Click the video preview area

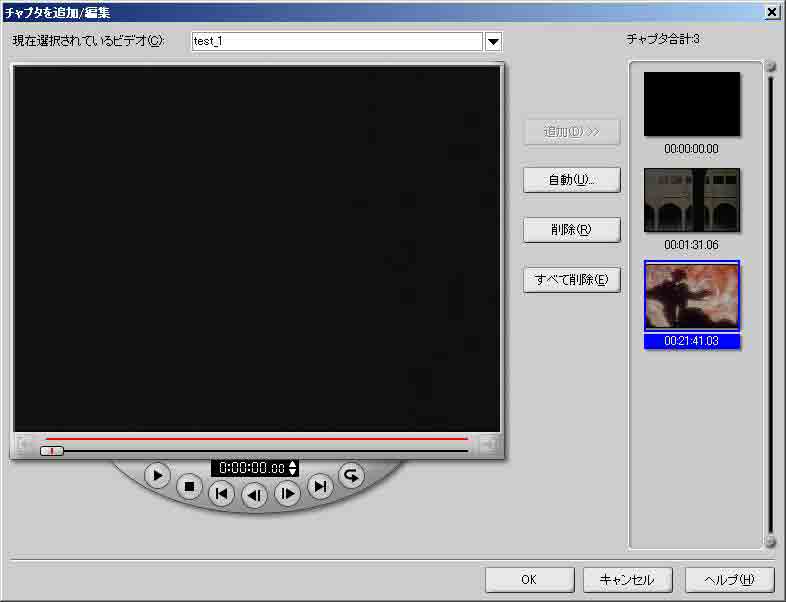point(257,248)
